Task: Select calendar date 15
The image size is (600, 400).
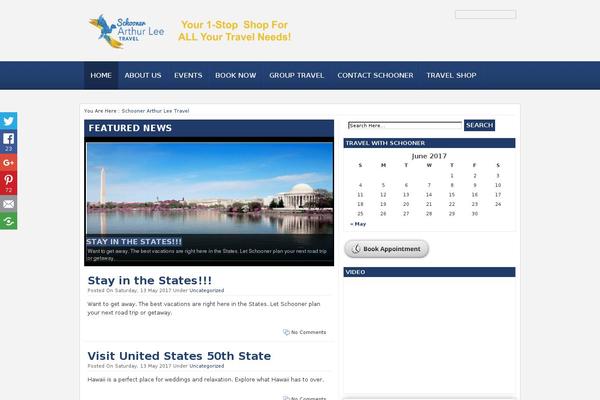Action: [452, 195]
